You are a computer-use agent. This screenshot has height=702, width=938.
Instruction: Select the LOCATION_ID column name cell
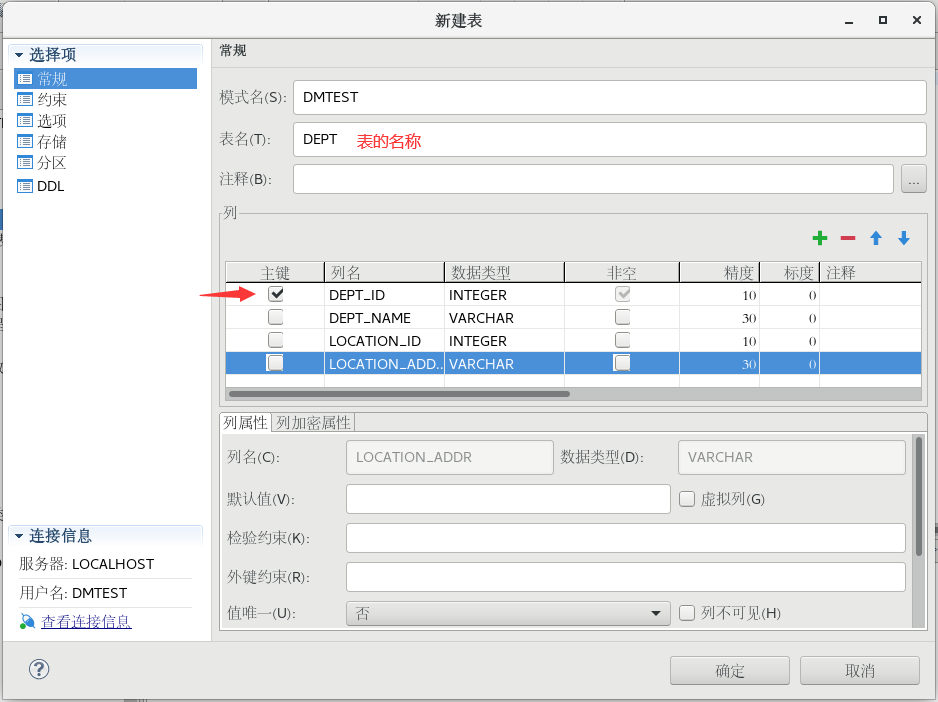(384, 341)
